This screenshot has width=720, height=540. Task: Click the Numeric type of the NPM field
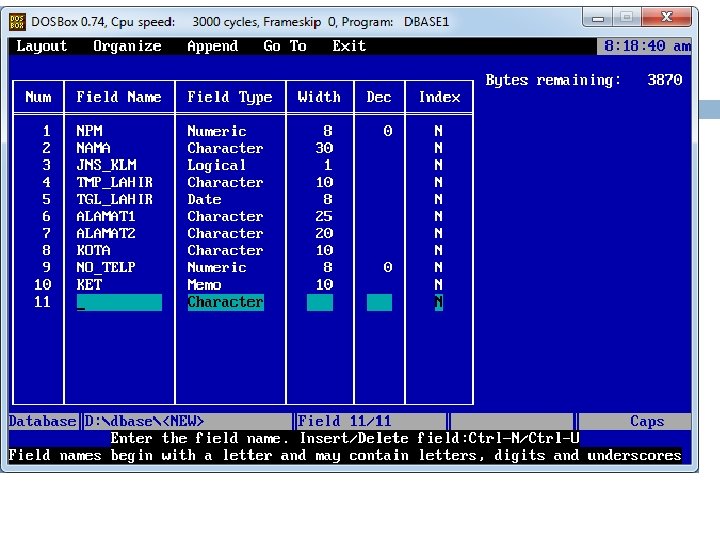coord(217,131)
